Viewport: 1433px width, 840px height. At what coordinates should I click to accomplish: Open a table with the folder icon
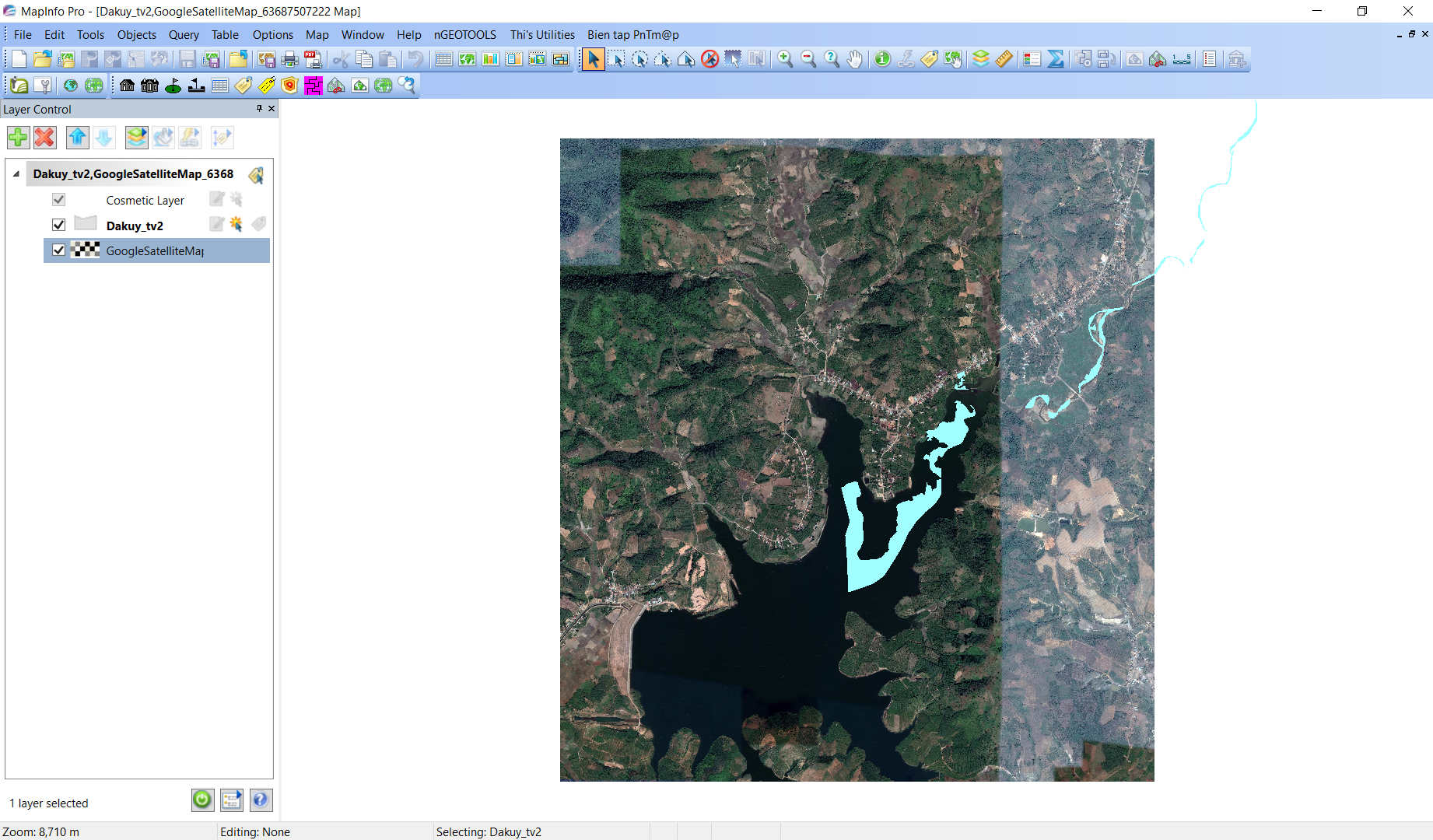[x=42, y=59]
